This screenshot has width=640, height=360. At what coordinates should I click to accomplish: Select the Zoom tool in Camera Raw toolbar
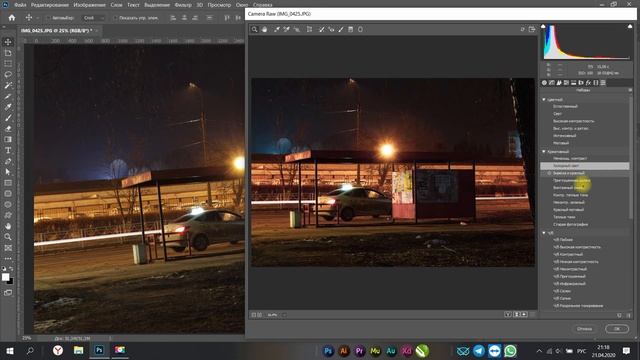click(255, 29)
